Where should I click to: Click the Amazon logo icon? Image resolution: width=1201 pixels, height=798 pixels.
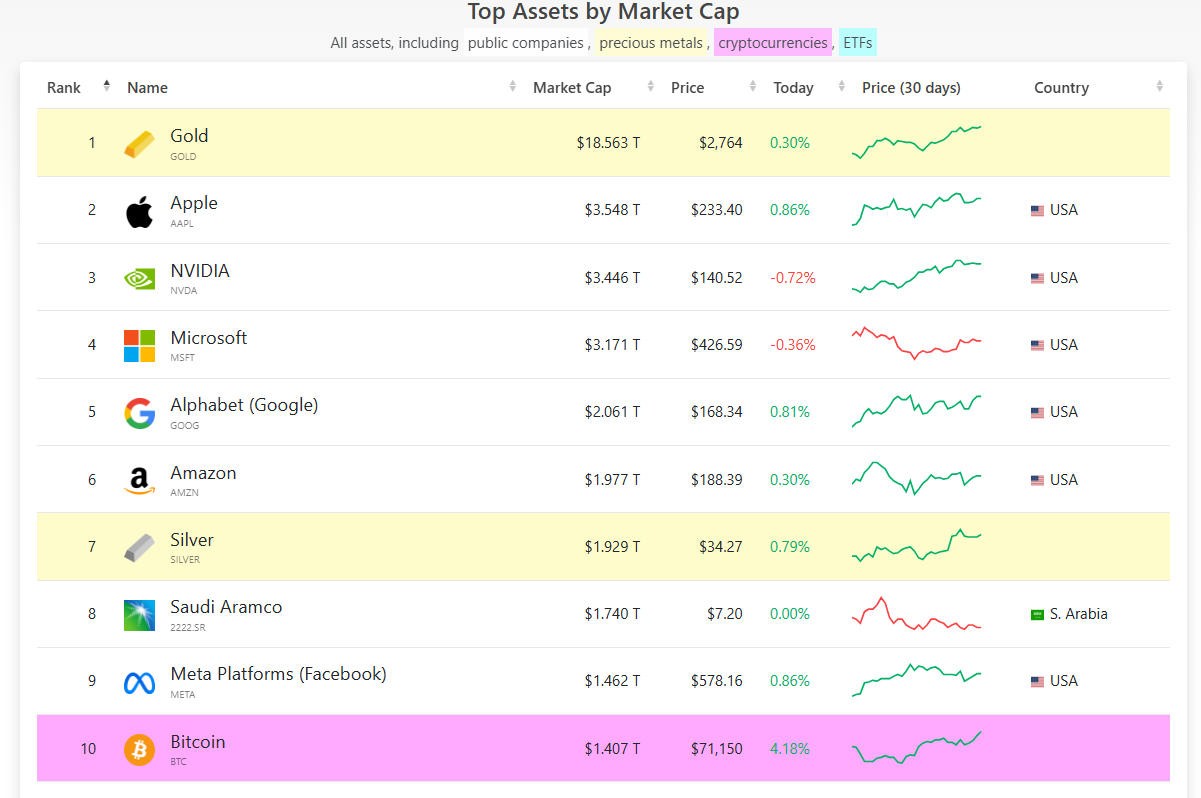[x=140, y=481]
